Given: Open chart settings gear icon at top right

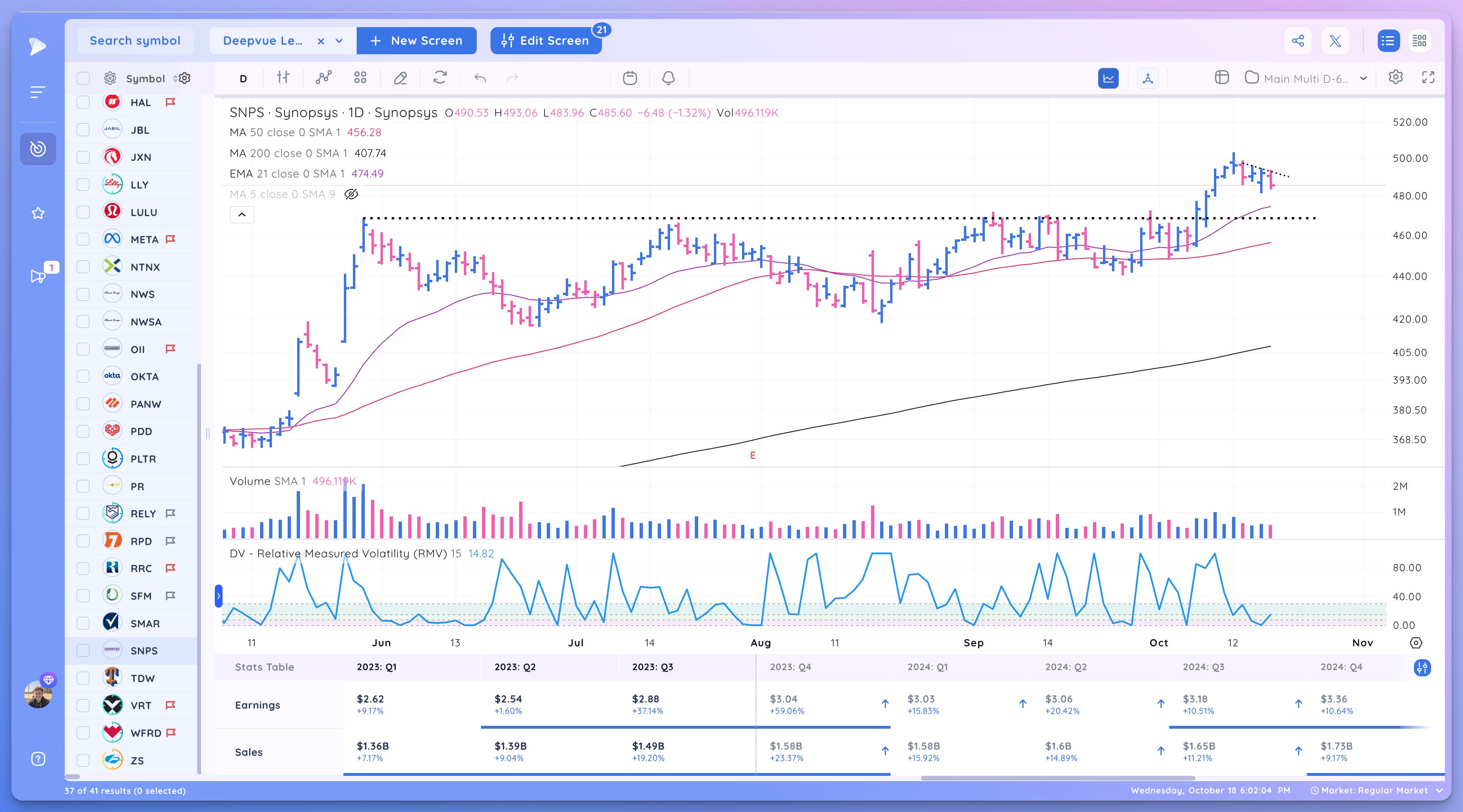Looking at the screenshot, I should tap(1395, 77).
